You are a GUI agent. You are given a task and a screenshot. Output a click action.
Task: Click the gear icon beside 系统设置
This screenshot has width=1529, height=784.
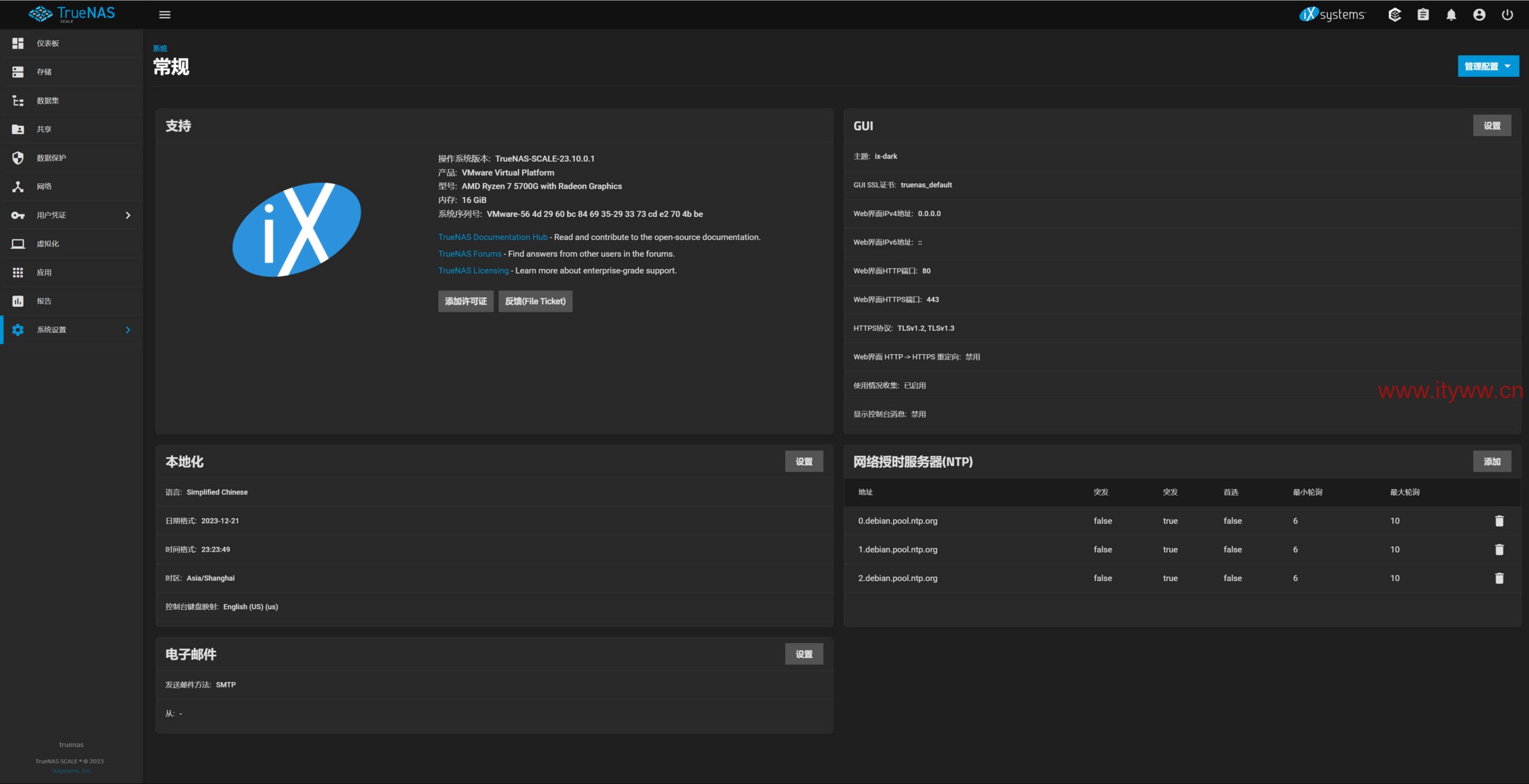18,330
